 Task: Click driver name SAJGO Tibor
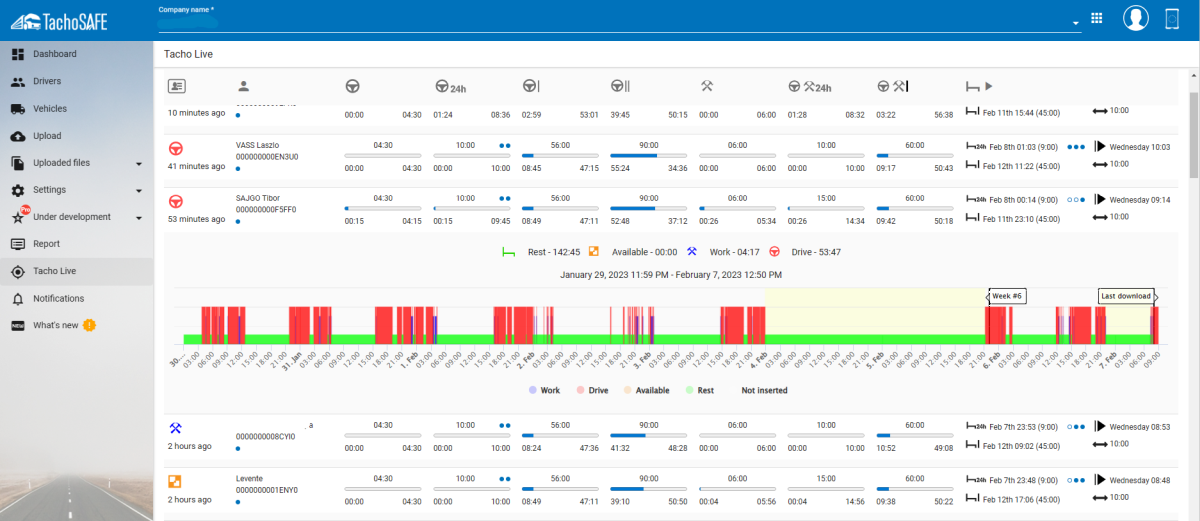point(259,198)
